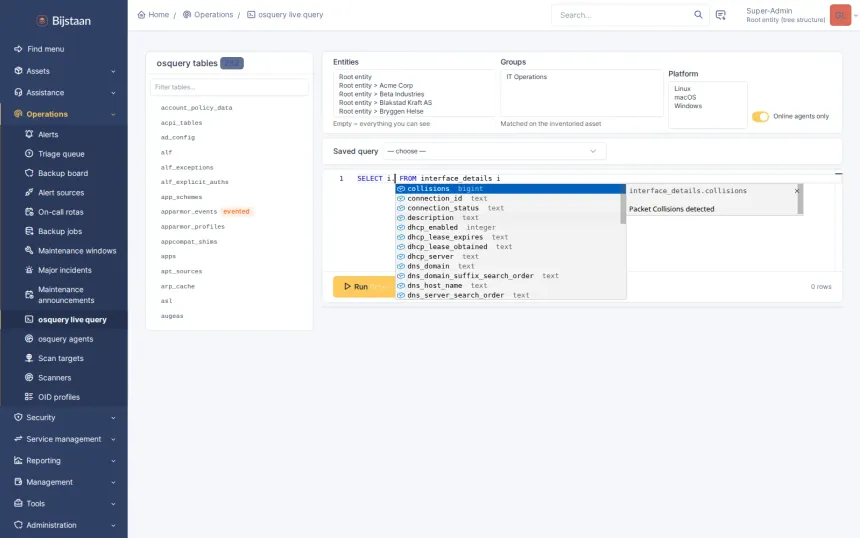Screen dimensions: 860x538
Task: Expand the Service management chevron
Action: (113, 439)
